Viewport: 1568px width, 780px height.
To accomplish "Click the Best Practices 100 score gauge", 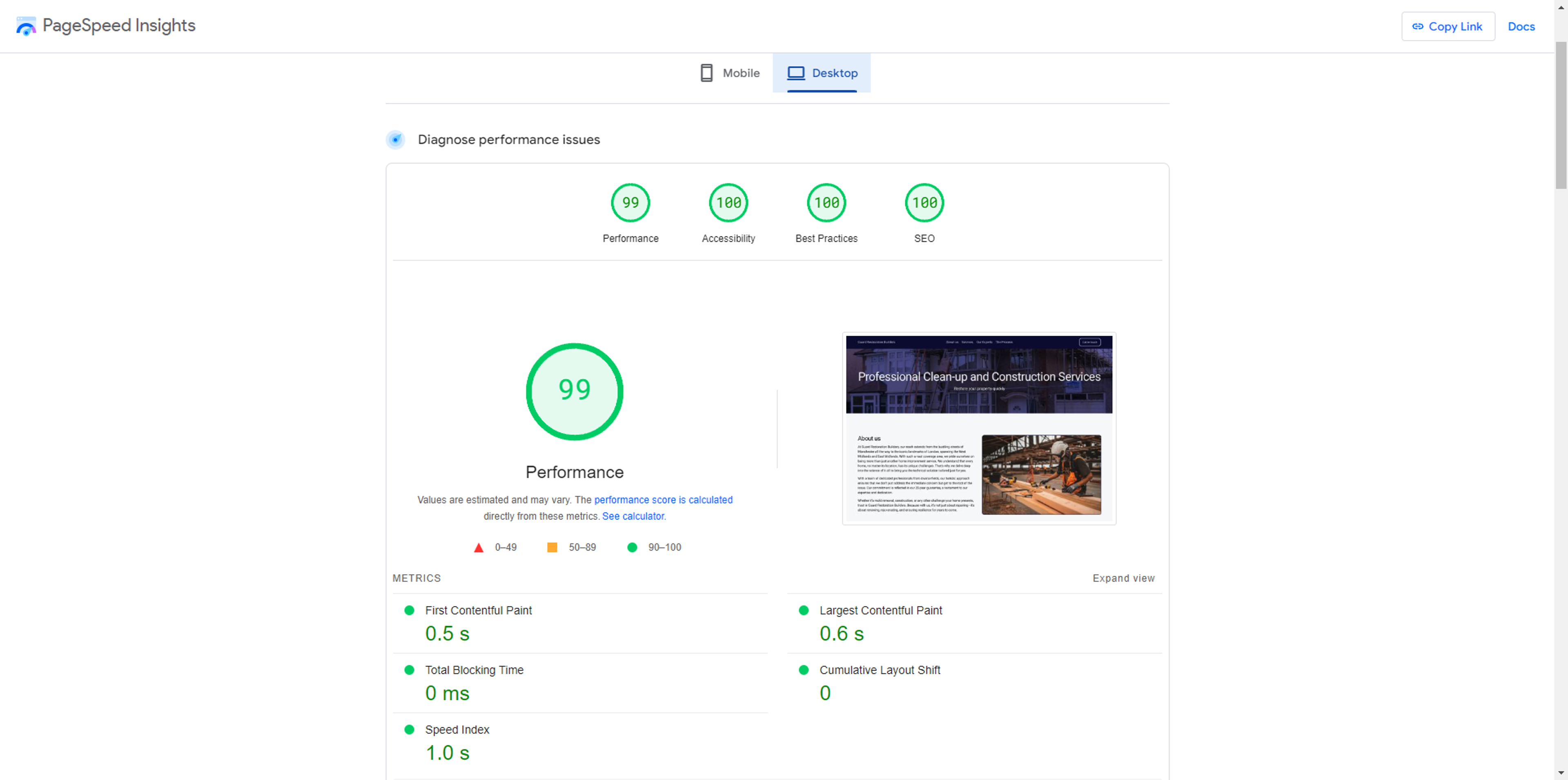I will 826,203.
